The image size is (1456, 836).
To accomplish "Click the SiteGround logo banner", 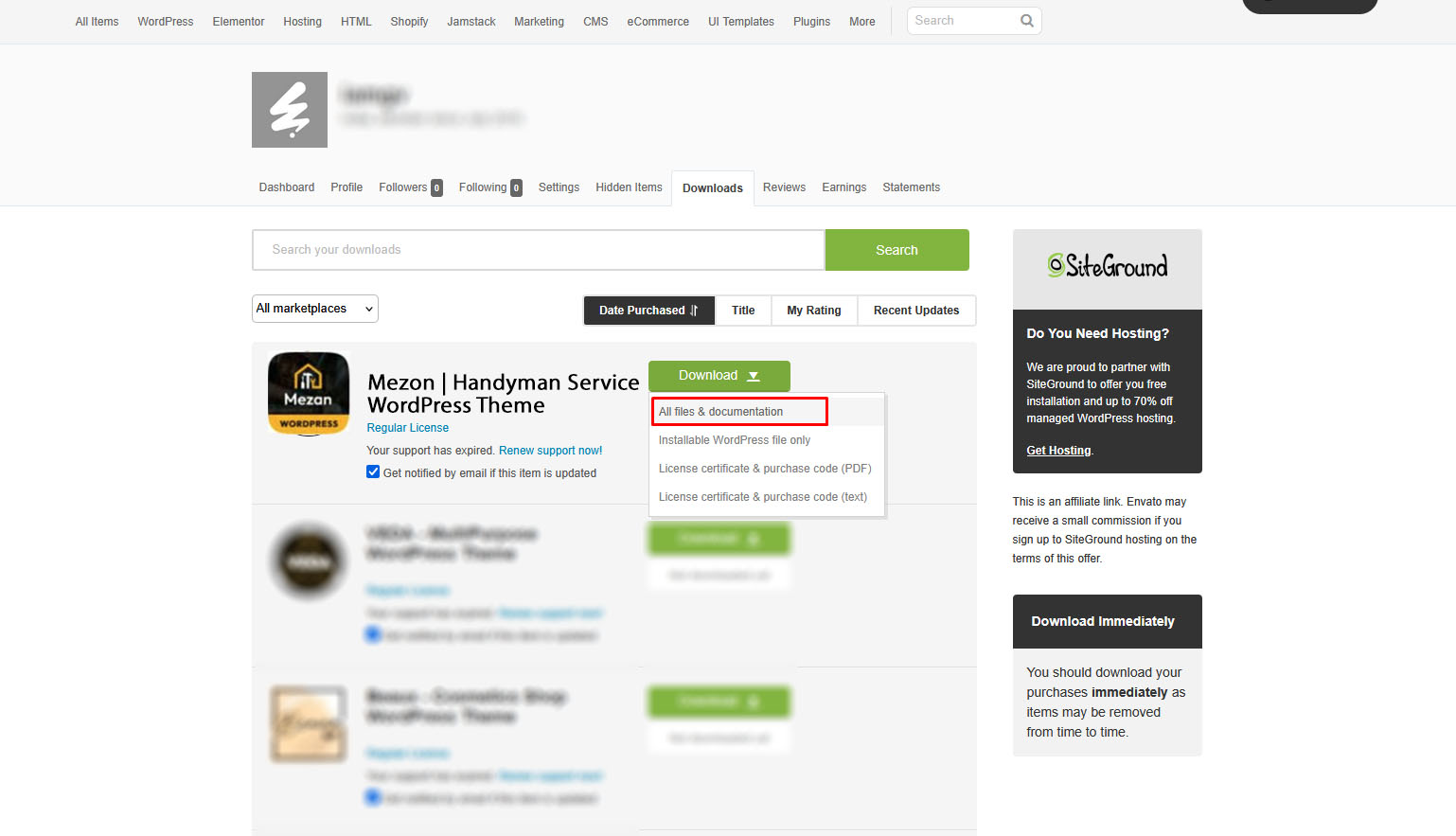I will click(1107, 267).
